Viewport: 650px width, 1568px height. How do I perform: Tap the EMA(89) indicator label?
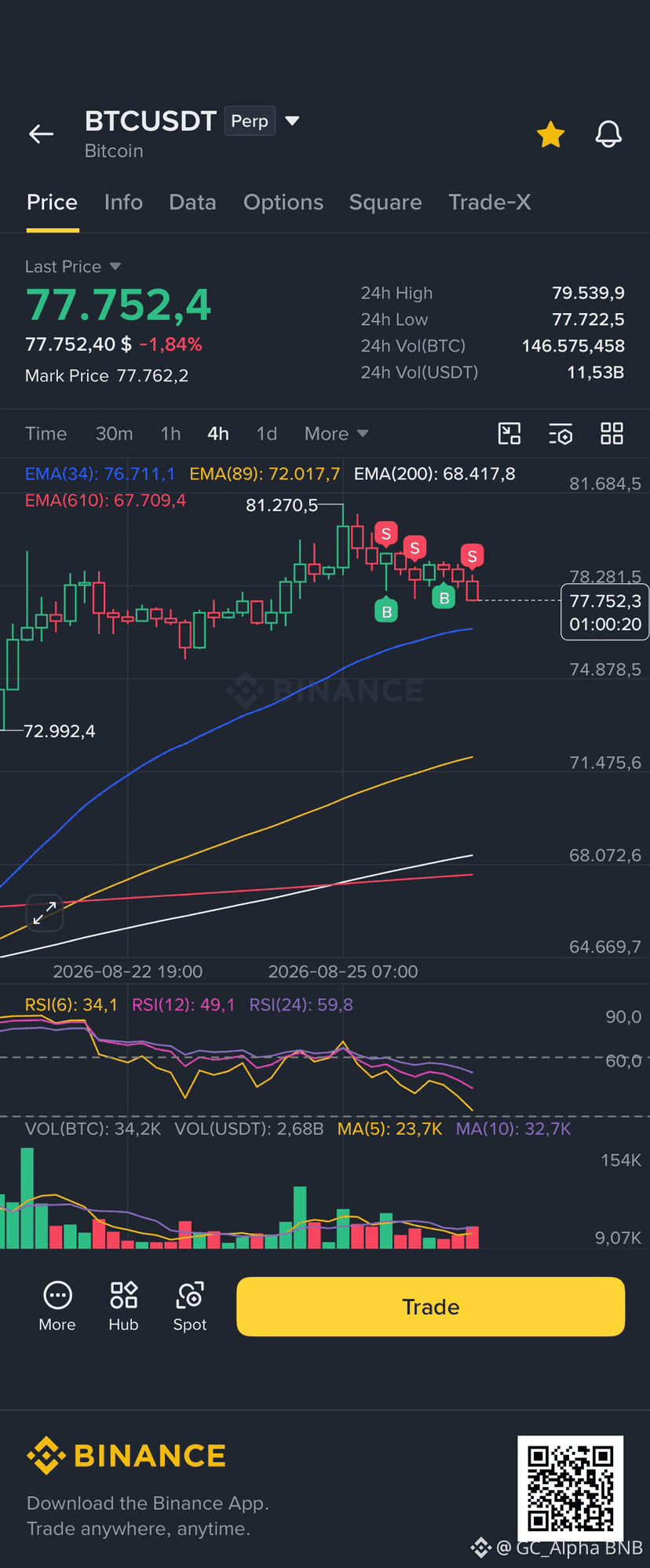point(265,474)
